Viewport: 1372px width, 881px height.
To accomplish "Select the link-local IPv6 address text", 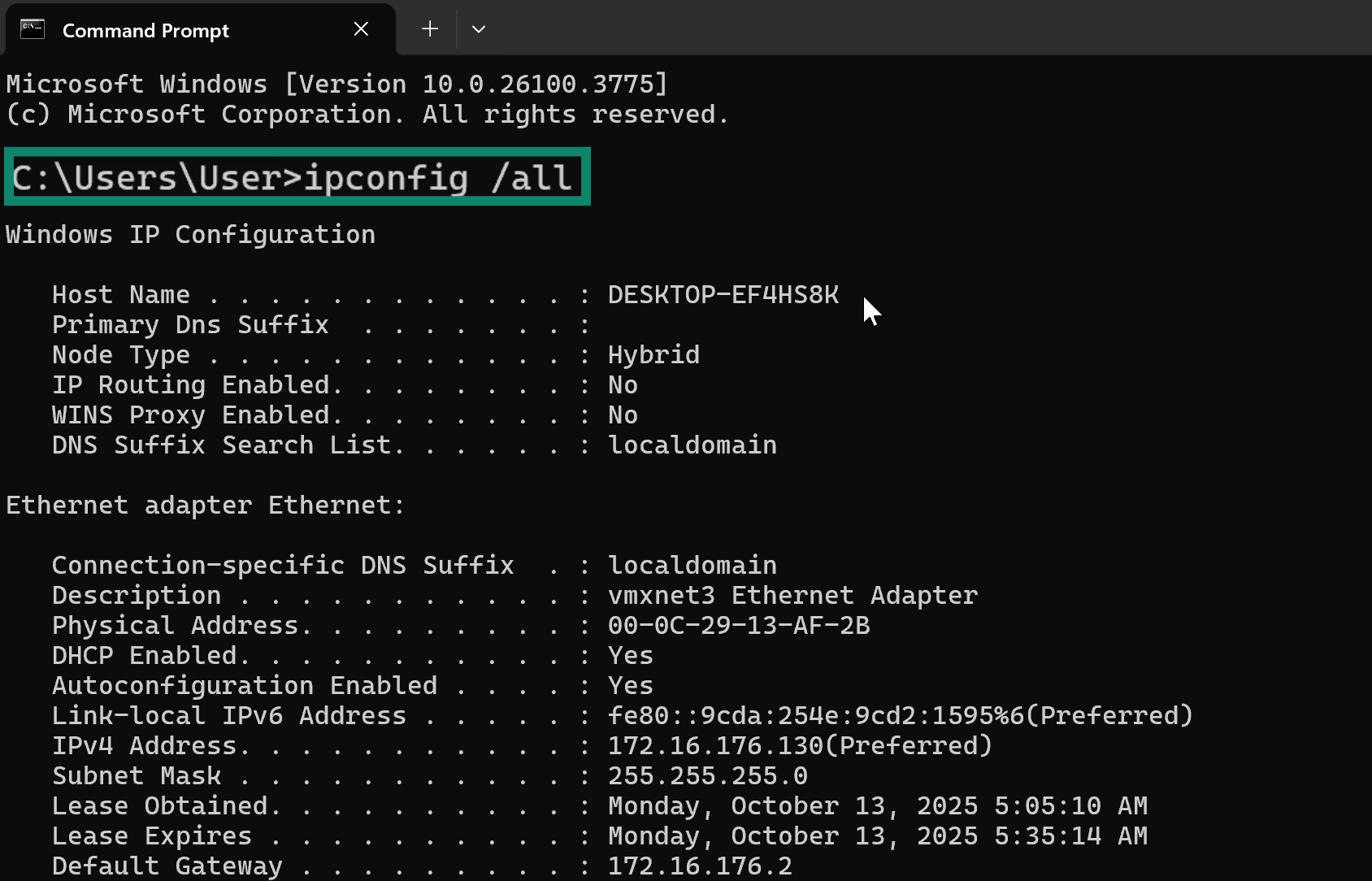I will coord(899,714).
